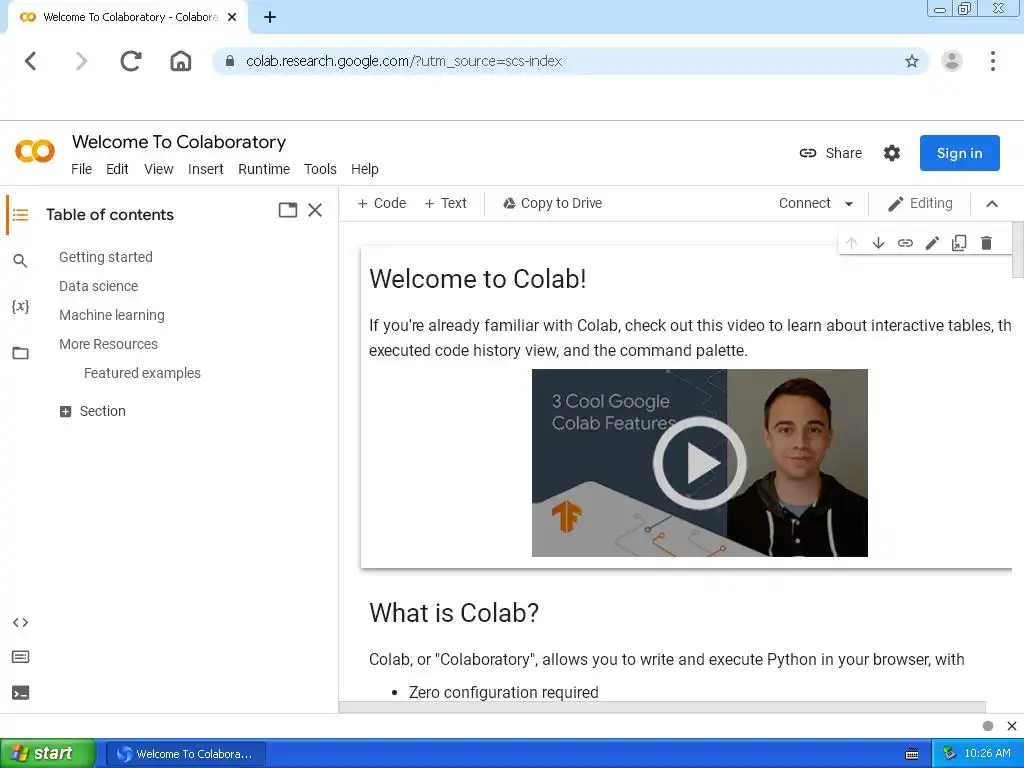The image size is (1024, 768).
Task: Click the address bar URL
Action: pyautogui.click(x=404, y=61)
